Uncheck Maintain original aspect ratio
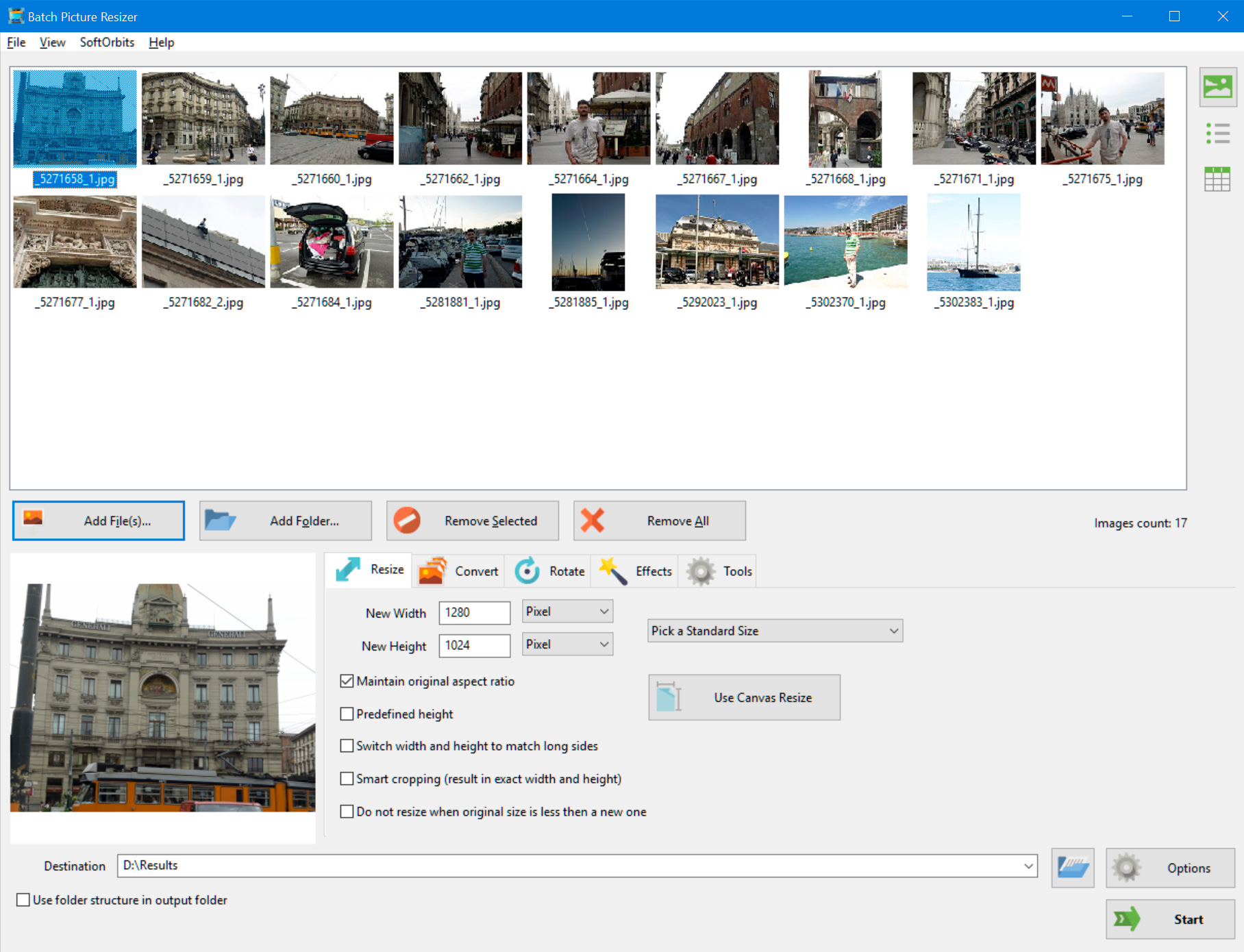 [x=347, y=681]
